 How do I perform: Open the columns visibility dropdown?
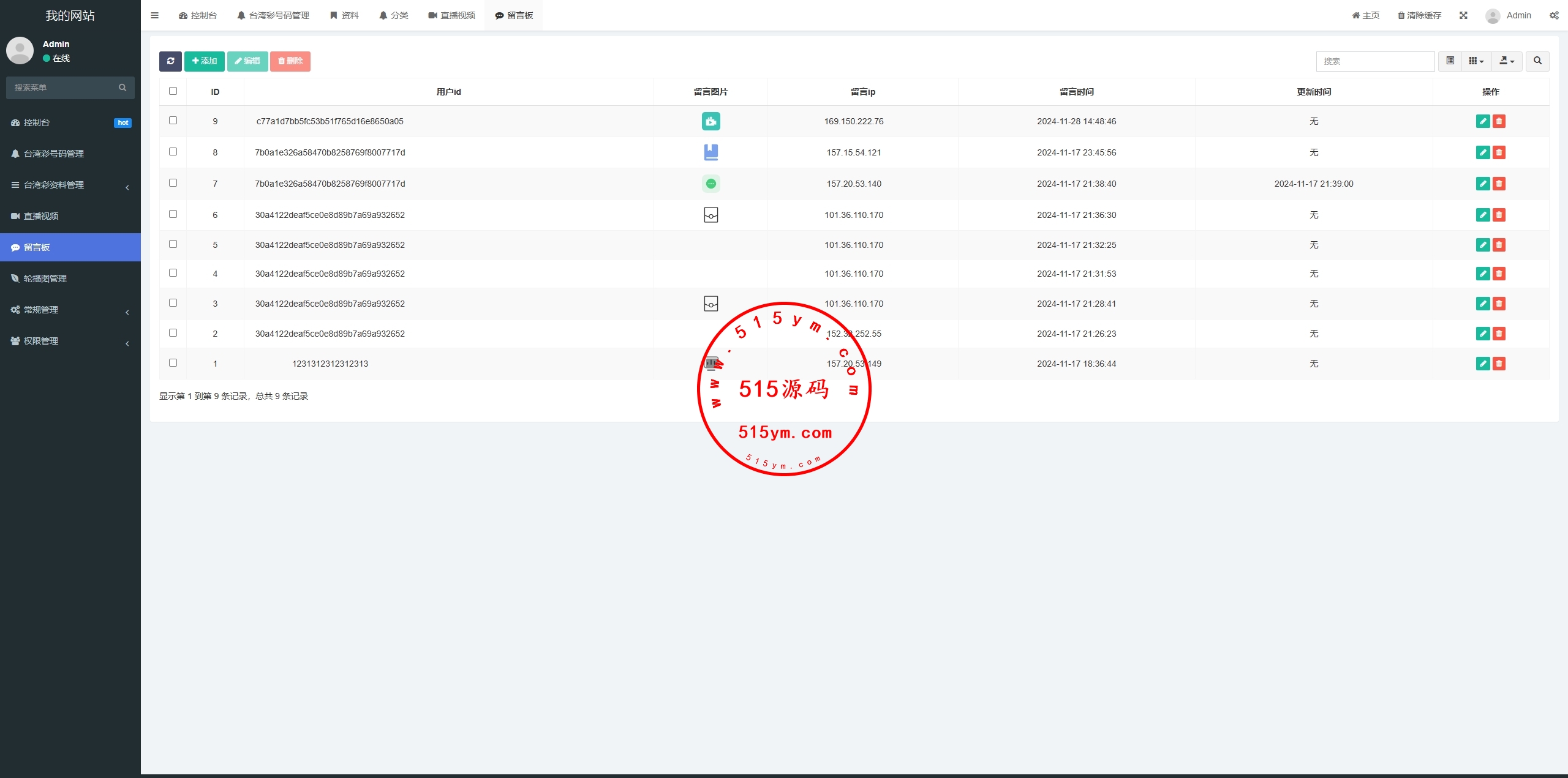coord(1476,61)
